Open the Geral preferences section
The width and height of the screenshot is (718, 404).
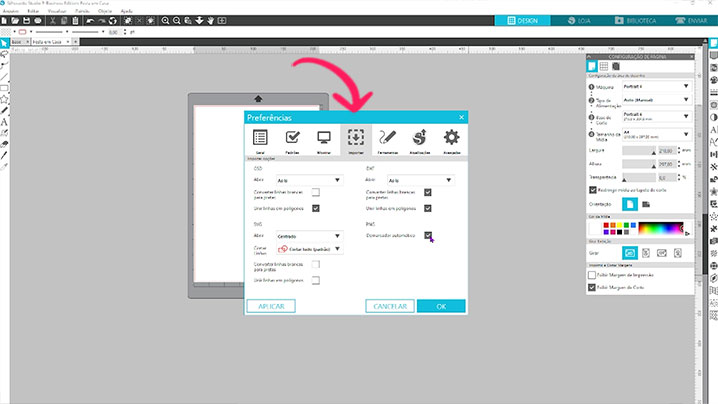pos(260,140)
